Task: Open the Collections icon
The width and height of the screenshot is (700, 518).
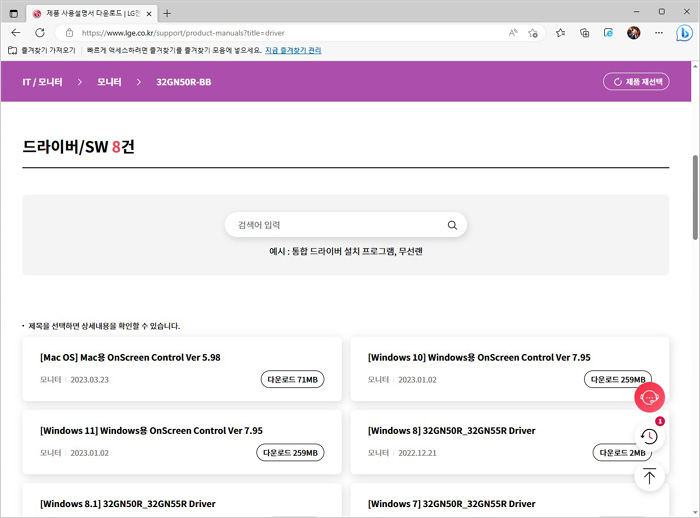Action: tap(584, 33)
